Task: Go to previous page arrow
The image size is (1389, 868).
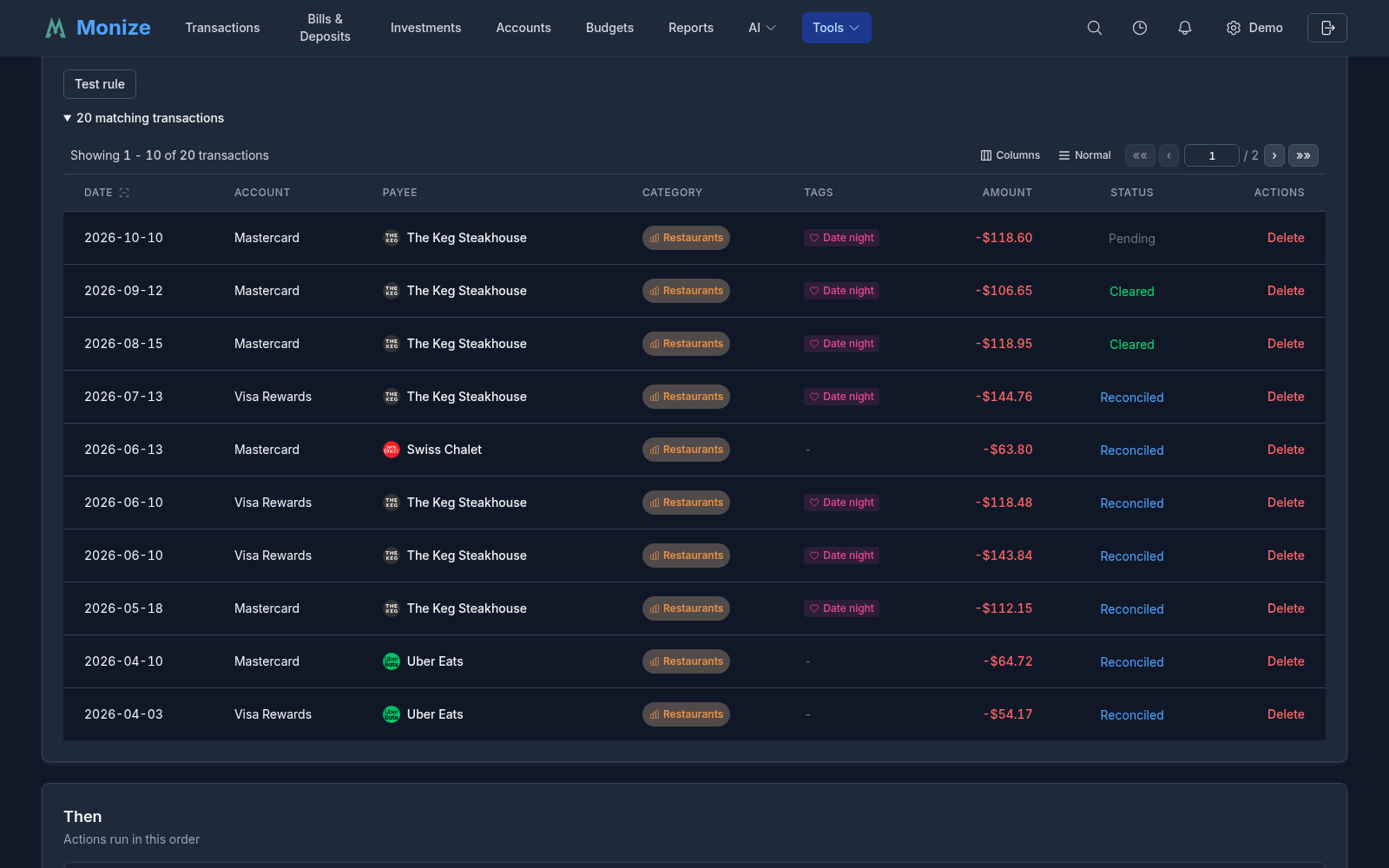Action: 1169,155
